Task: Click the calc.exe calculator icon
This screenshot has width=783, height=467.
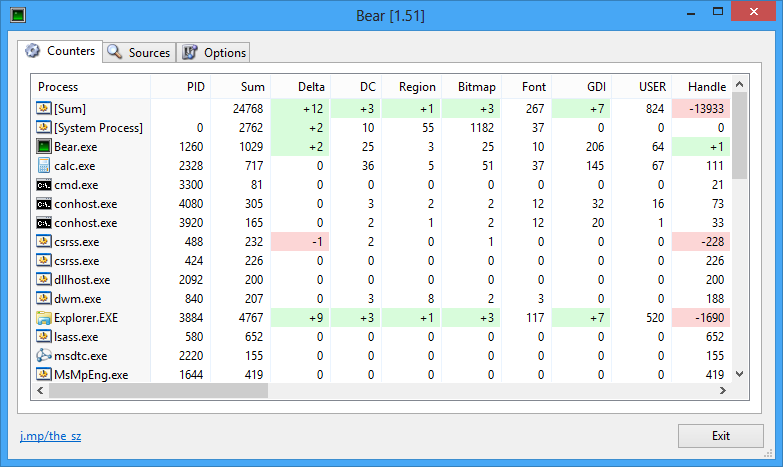Action: tap(43, 165)
